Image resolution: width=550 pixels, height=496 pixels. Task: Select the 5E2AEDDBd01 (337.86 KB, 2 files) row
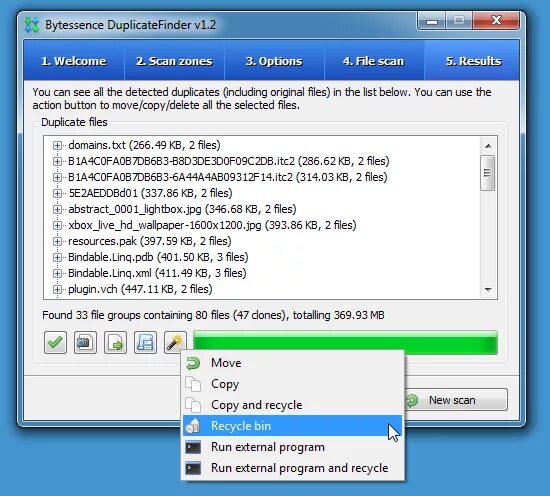150,193
